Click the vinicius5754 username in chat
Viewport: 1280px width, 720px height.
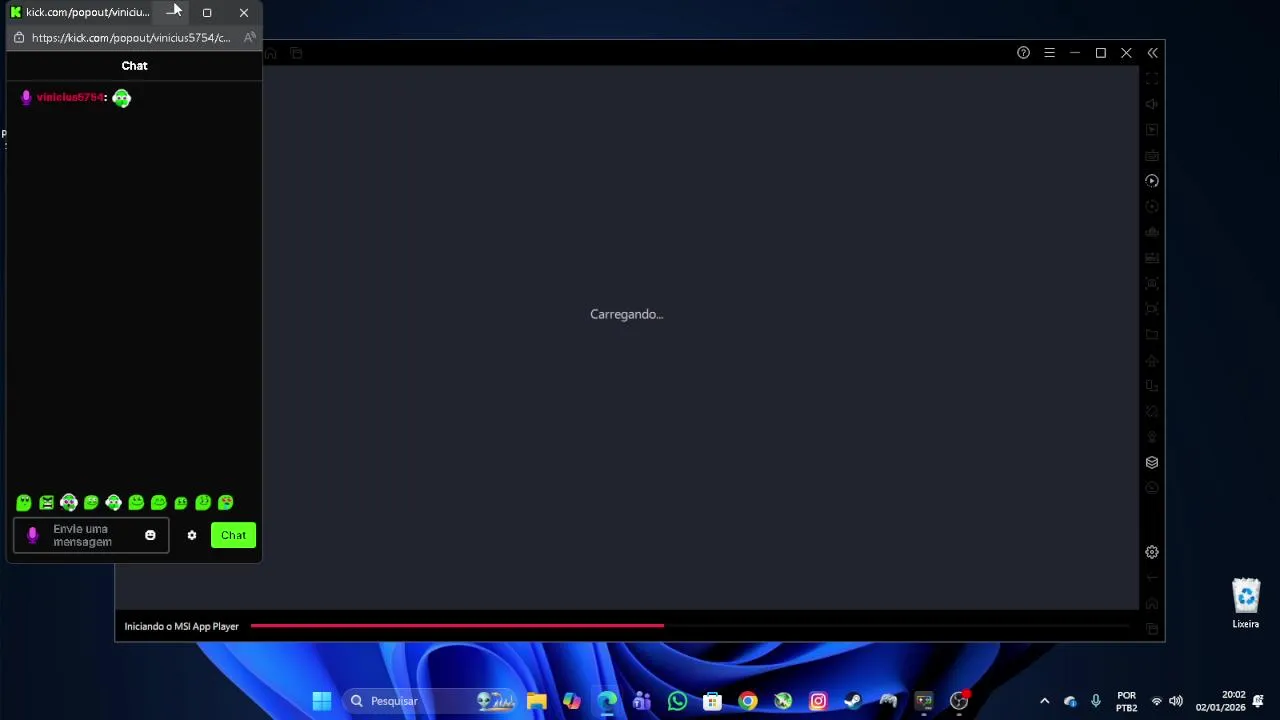click(70, 97)
